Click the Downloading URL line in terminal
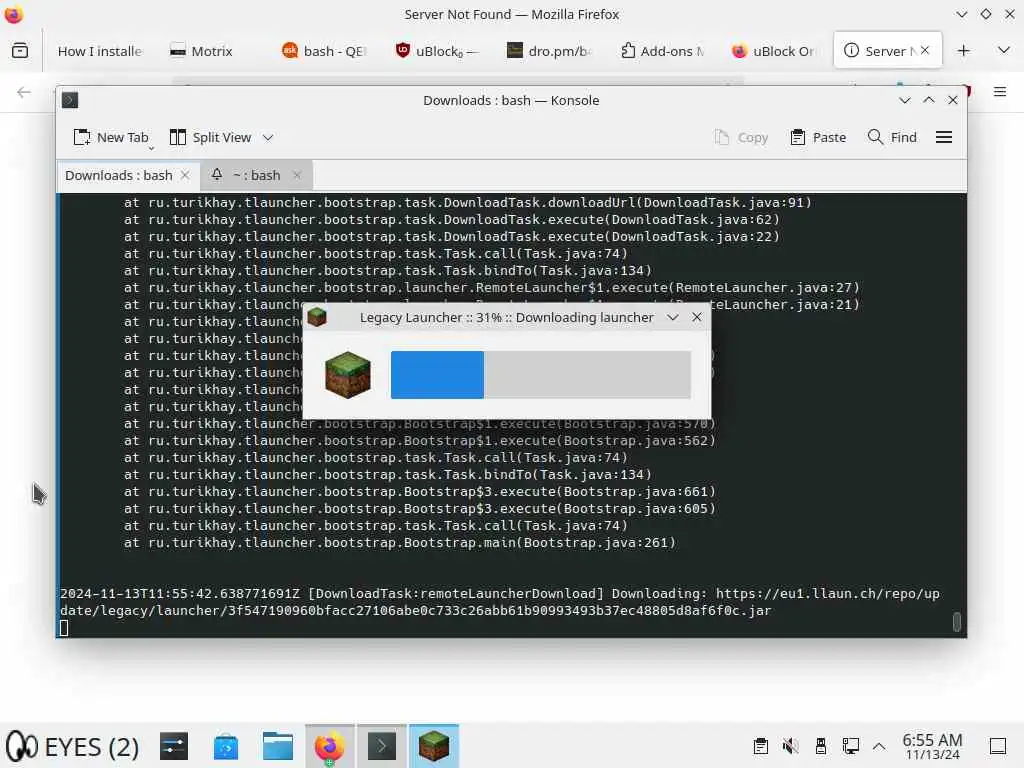This screenshot has height=768, width=1024. (x=500, y=602)
